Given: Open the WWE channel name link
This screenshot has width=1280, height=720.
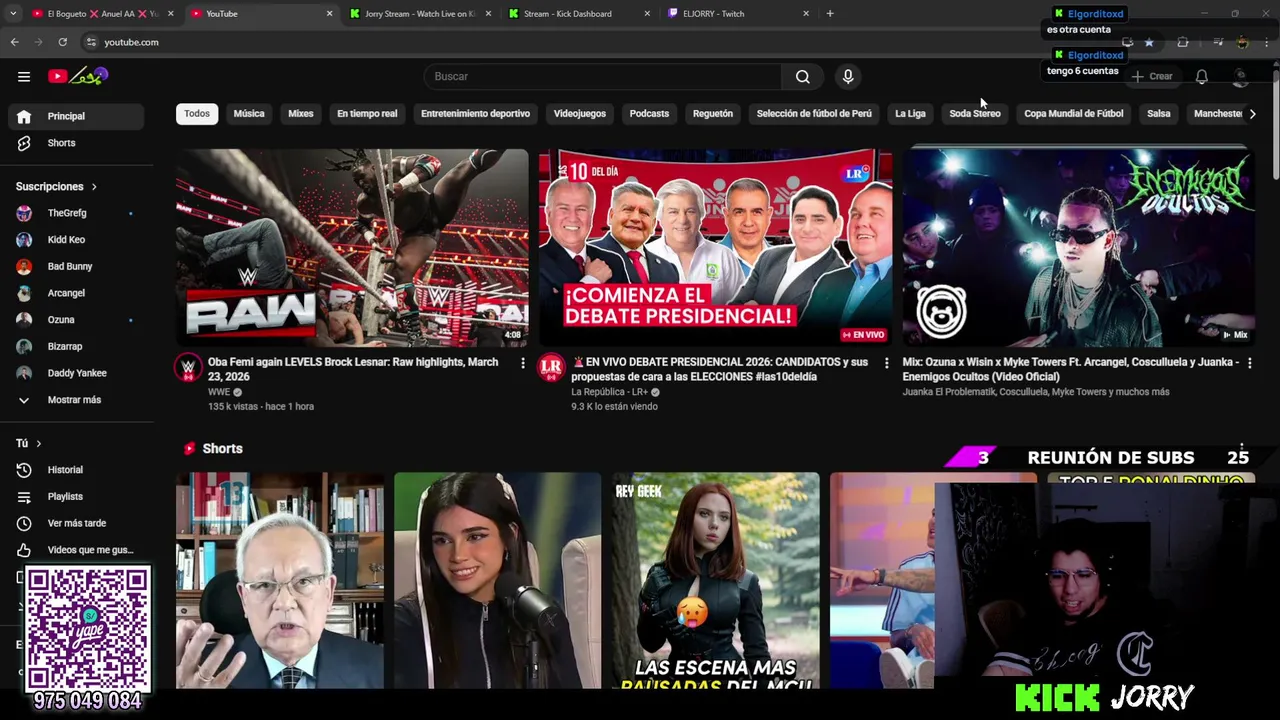Looking at the screenshot, I should pyautogui.click(x=219, y=392).
